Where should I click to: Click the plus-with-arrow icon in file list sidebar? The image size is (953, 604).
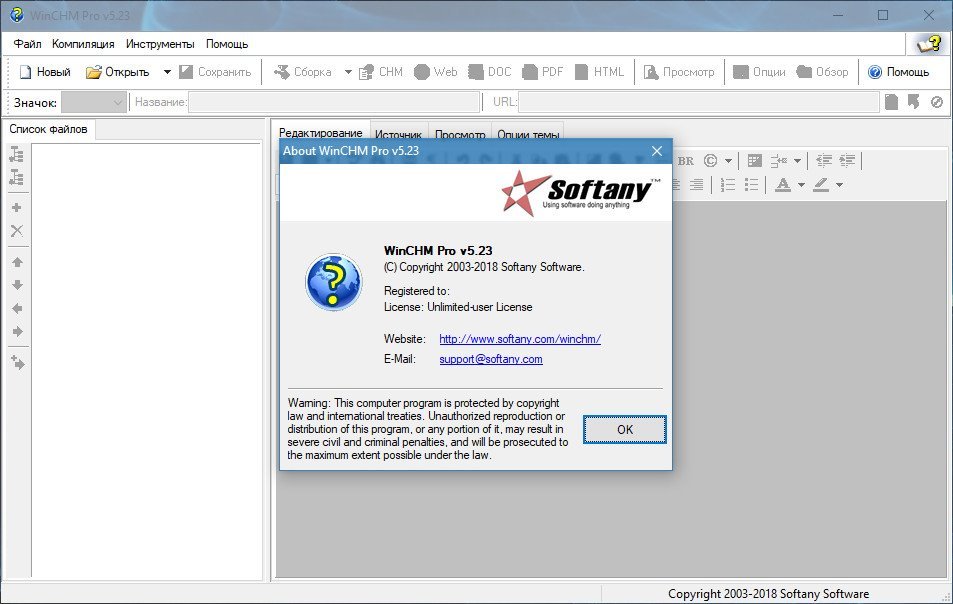tap(18, 363)
